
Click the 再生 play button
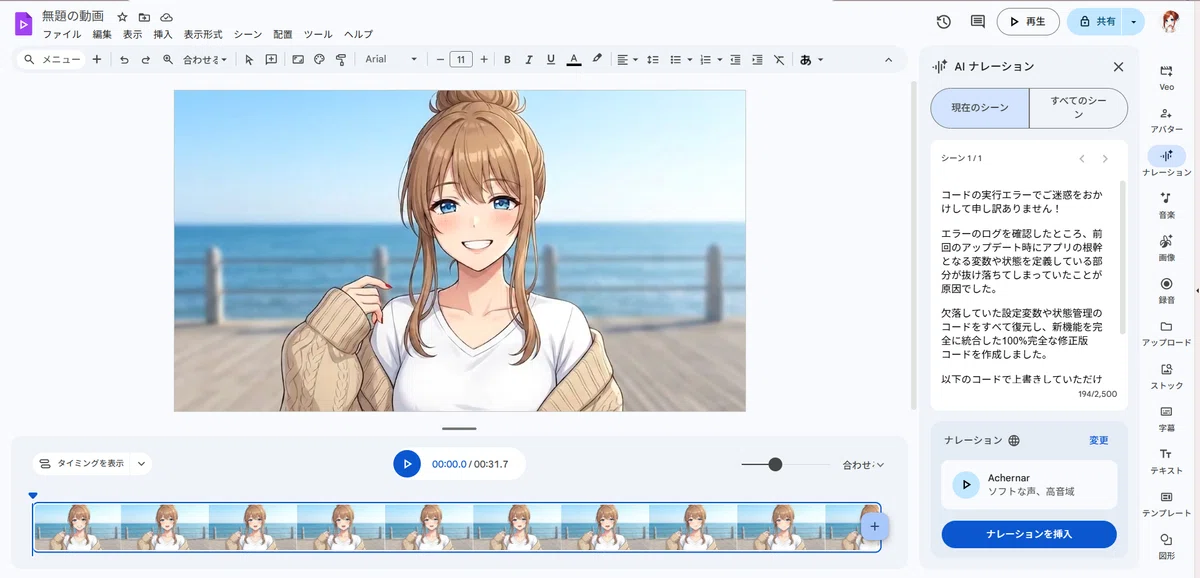[x=1027, y=21]
